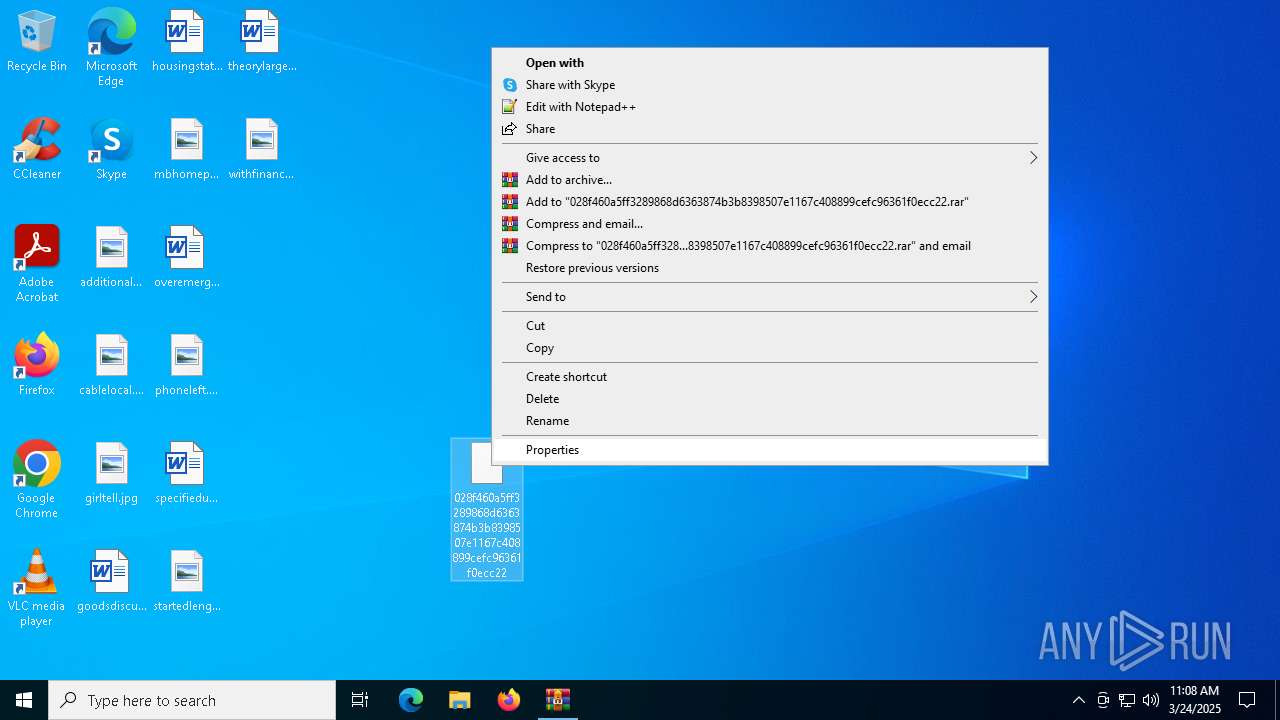Open Firefox desktop shortcut
This screenshot has height=720, width=1280.
pos(37,366)
